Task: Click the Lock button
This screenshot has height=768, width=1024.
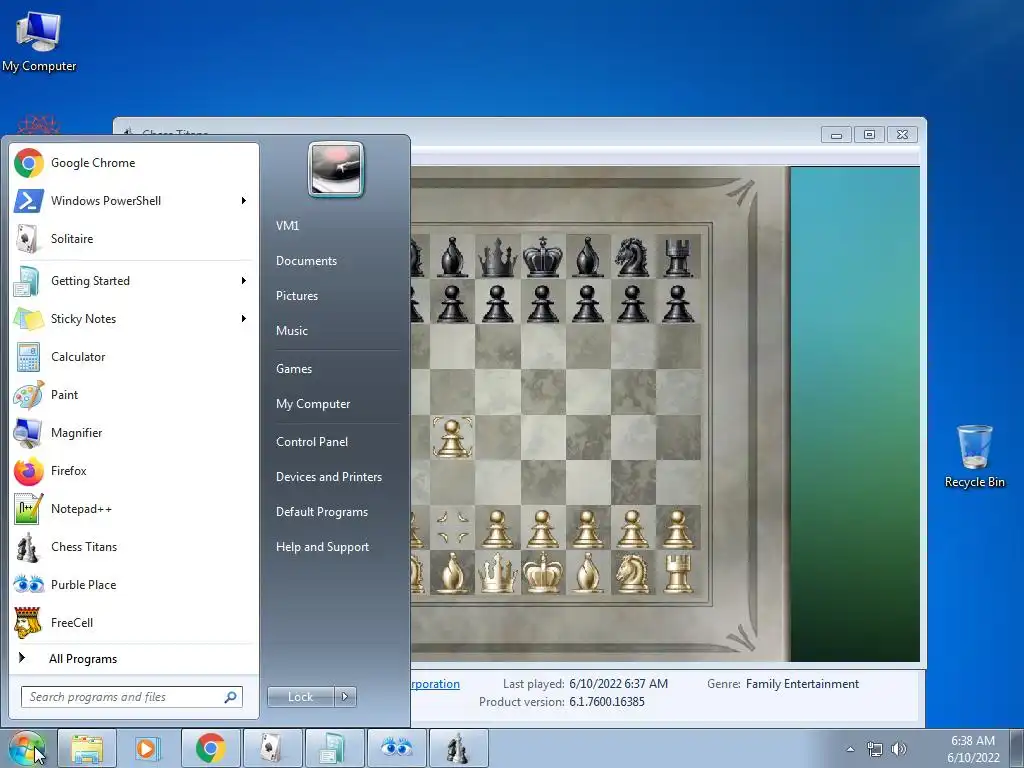Action: click(301, 697)
